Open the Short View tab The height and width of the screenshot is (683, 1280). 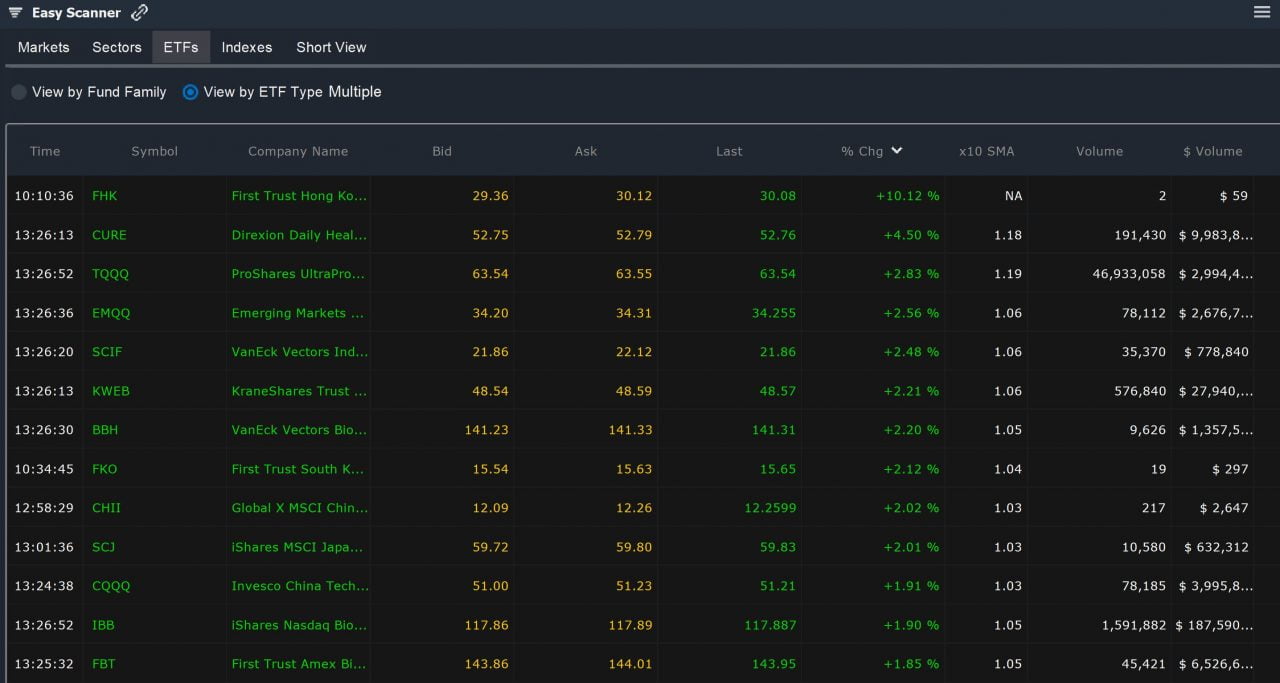pyautogui.click(x=330, y=47)
